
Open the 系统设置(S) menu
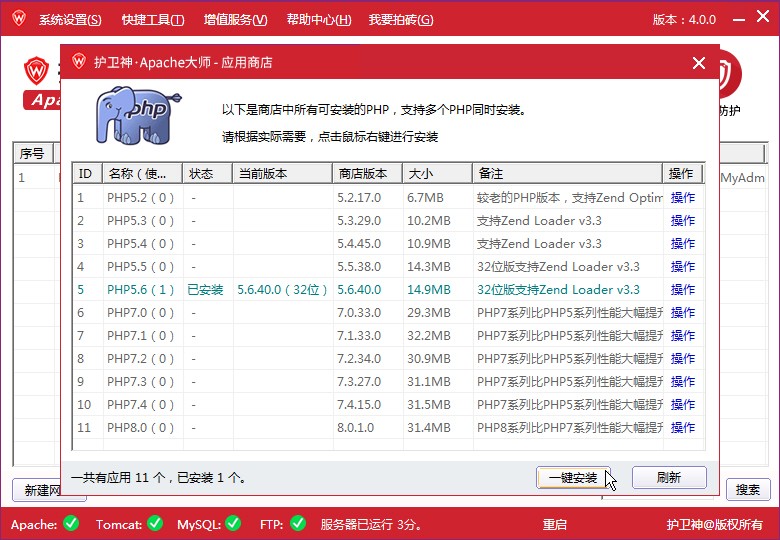click(x=70, y=20)
